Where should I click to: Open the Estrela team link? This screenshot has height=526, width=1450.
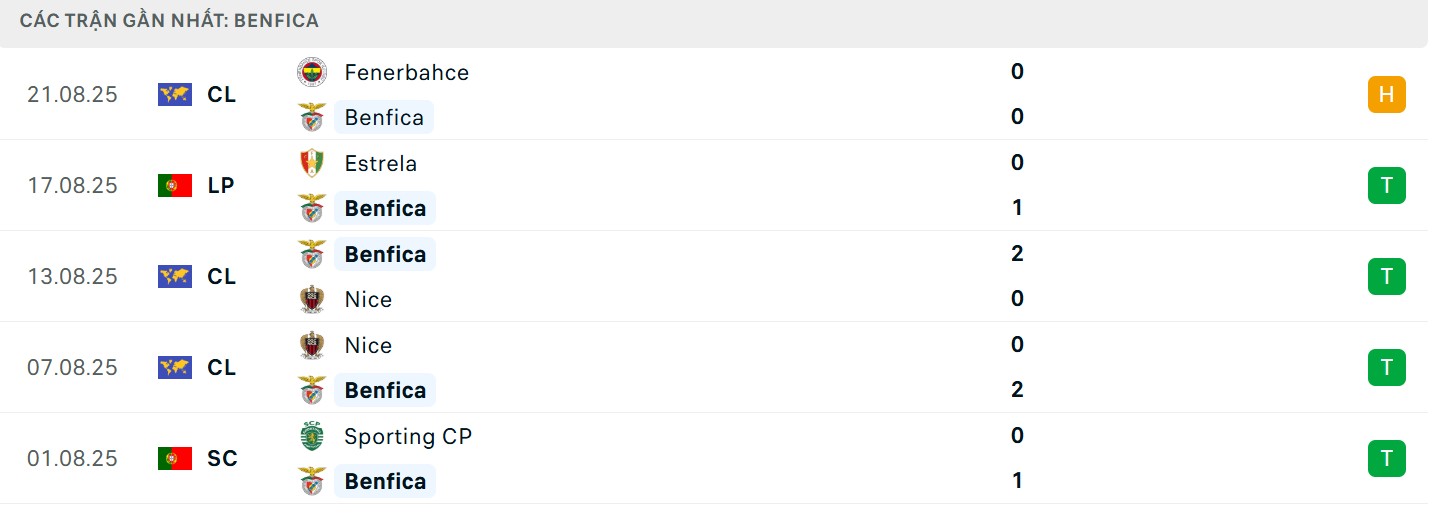click(x=381, y=163)
